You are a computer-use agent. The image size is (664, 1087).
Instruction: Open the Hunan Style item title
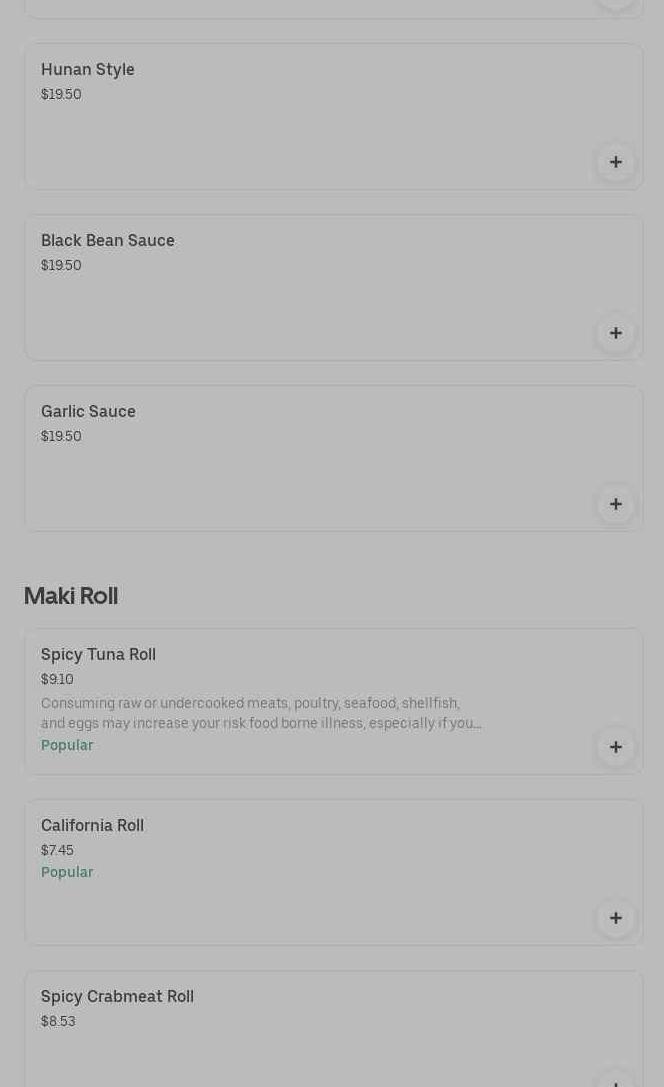point(88,69)
